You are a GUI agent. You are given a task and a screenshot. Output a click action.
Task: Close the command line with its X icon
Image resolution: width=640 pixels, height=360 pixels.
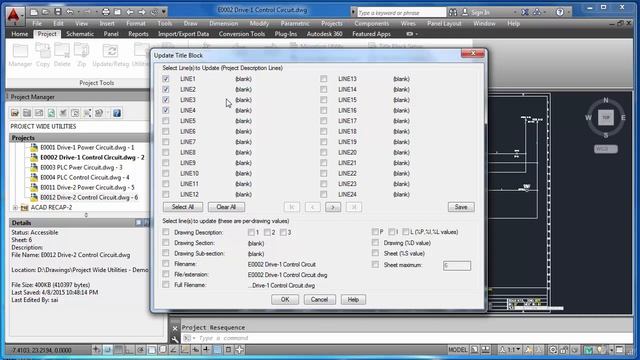(175, 328)
